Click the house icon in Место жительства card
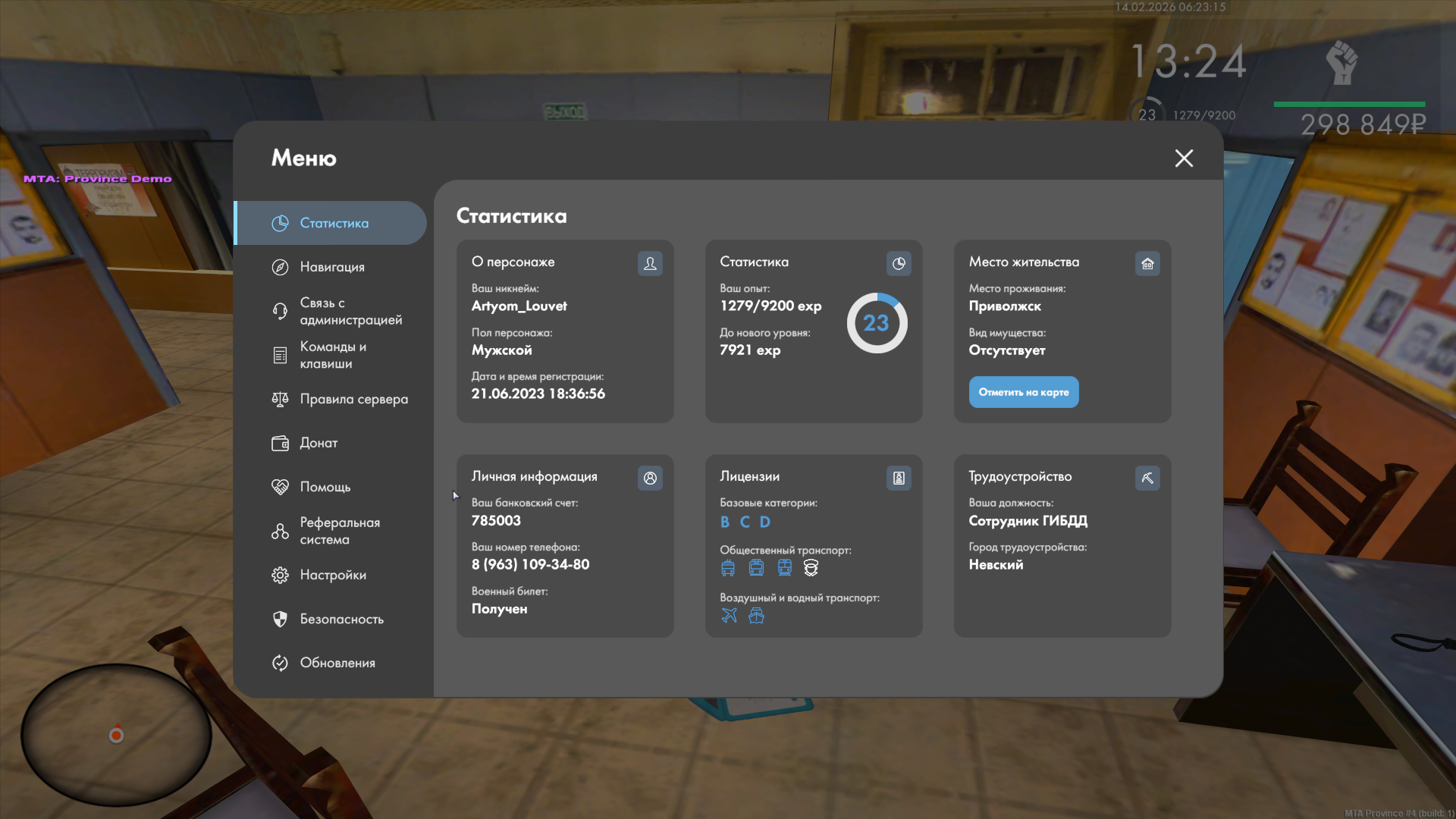Image resolution: width=1456 pixels, height=819 pixels. click(x=1147, y=263)
